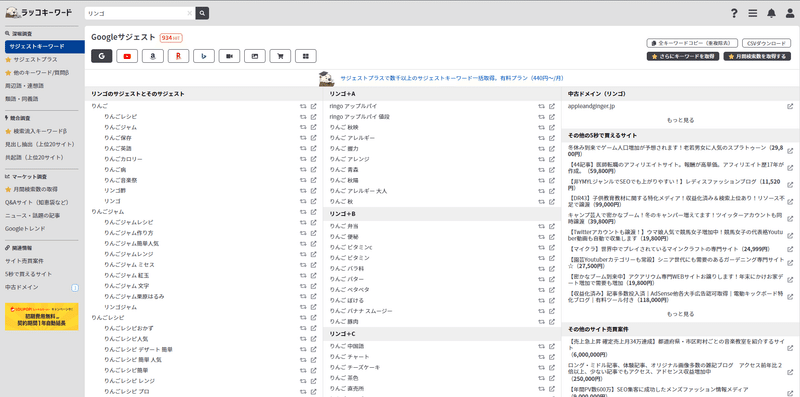
Task: Open the notifications bell icon
Action: click(771, 14)
